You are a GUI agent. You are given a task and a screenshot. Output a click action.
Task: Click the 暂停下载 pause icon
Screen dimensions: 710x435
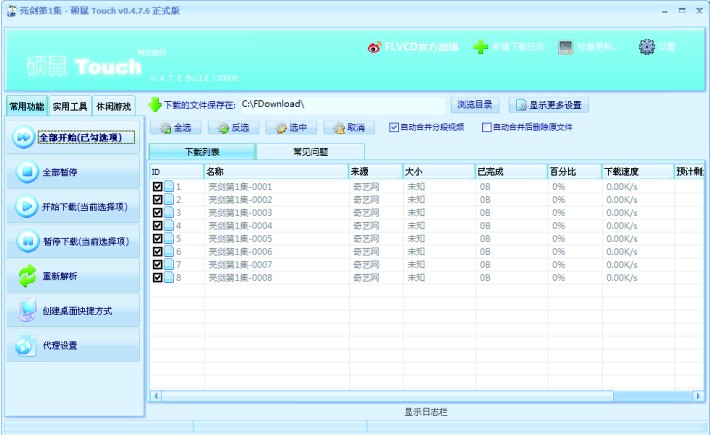pos(28,241)
